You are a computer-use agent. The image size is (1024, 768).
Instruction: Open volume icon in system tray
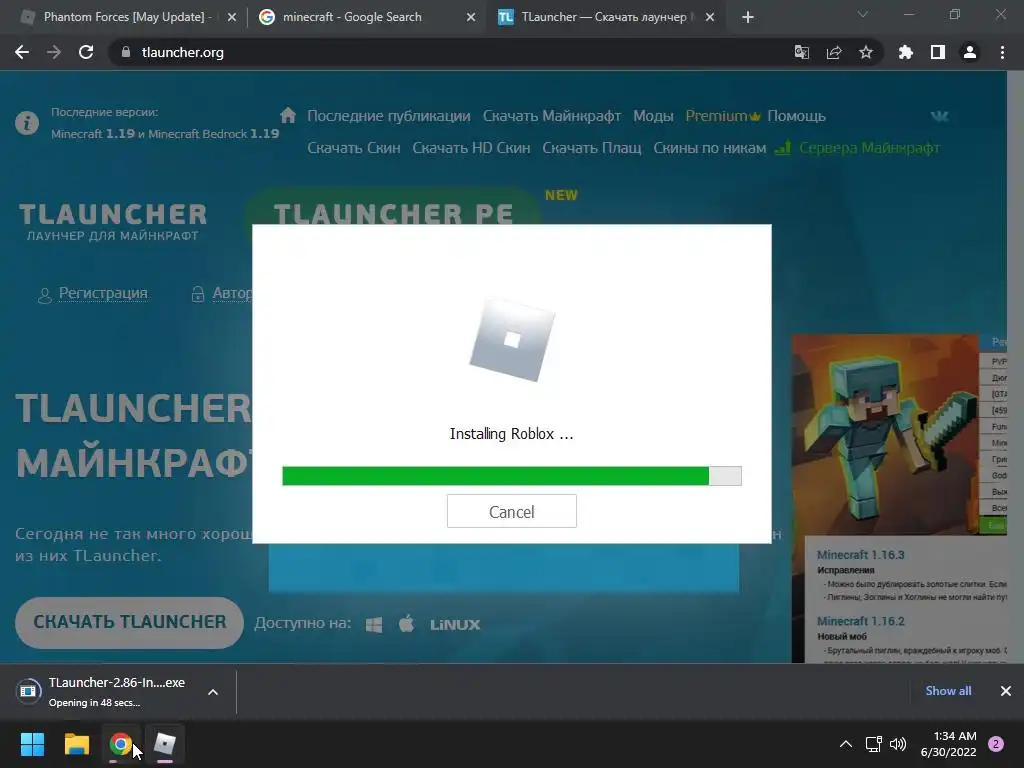(898, 743)
